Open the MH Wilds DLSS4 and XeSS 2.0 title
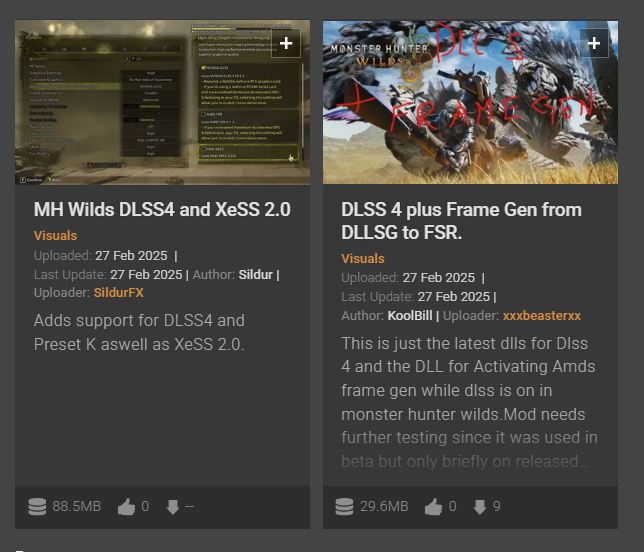Viewport: 644px width, 552px height. click(162, 209)
